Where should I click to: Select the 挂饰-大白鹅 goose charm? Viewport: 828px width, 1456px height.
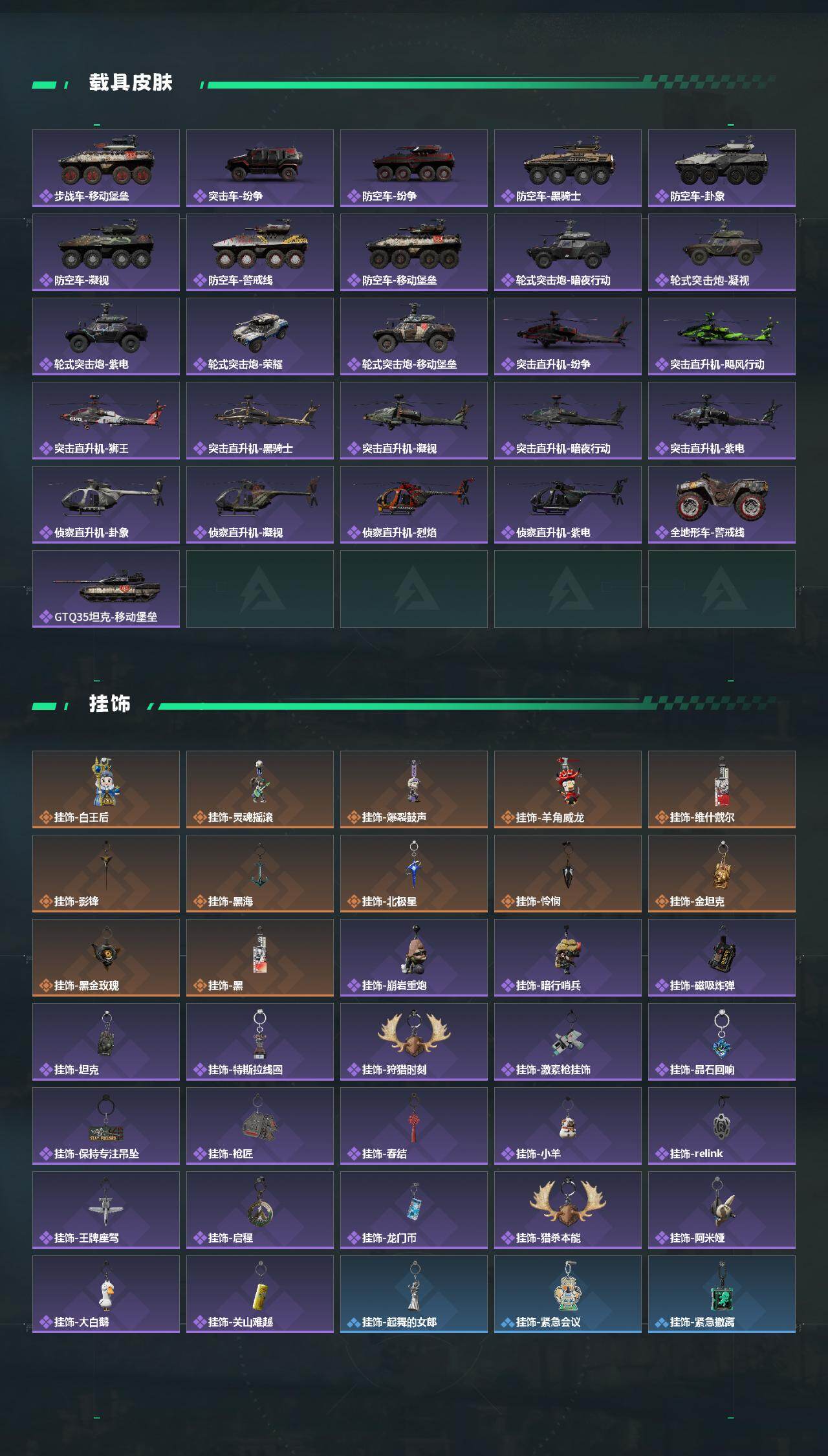click(106, 1294)
